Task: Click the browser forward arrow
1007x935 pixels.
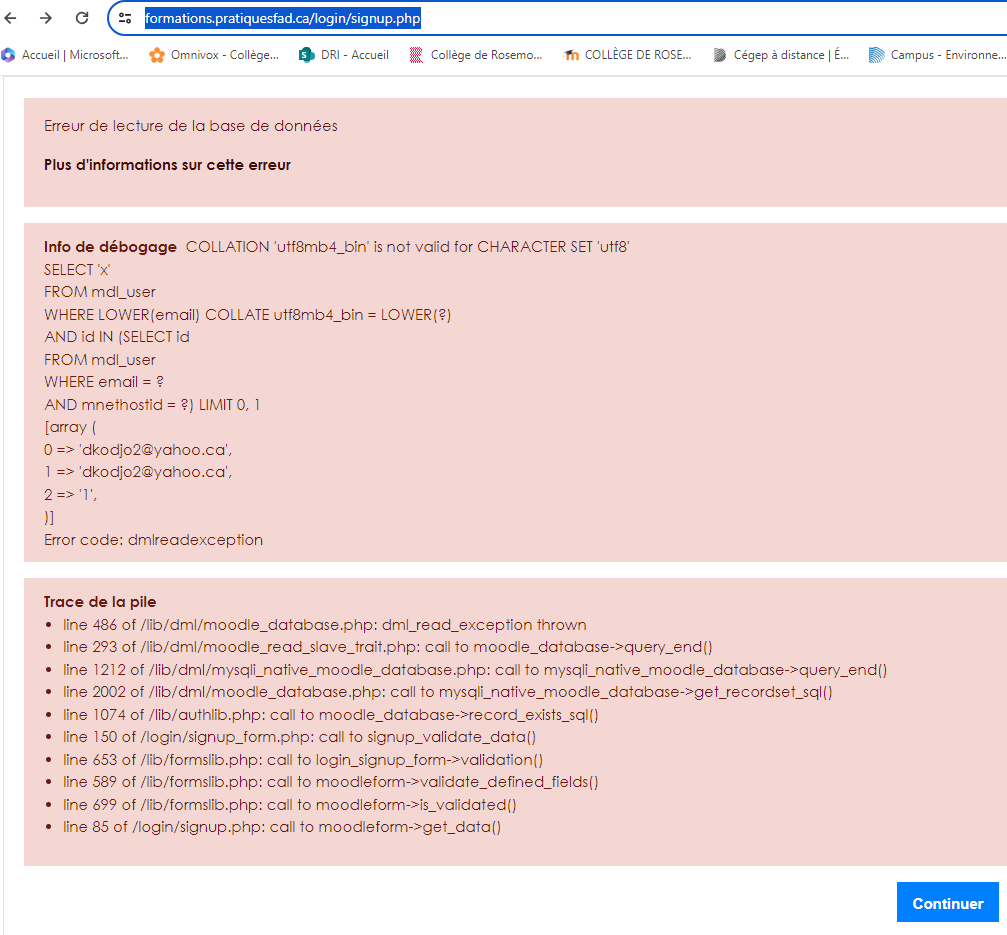Action: pyautogui.click(x=46, y=18)
